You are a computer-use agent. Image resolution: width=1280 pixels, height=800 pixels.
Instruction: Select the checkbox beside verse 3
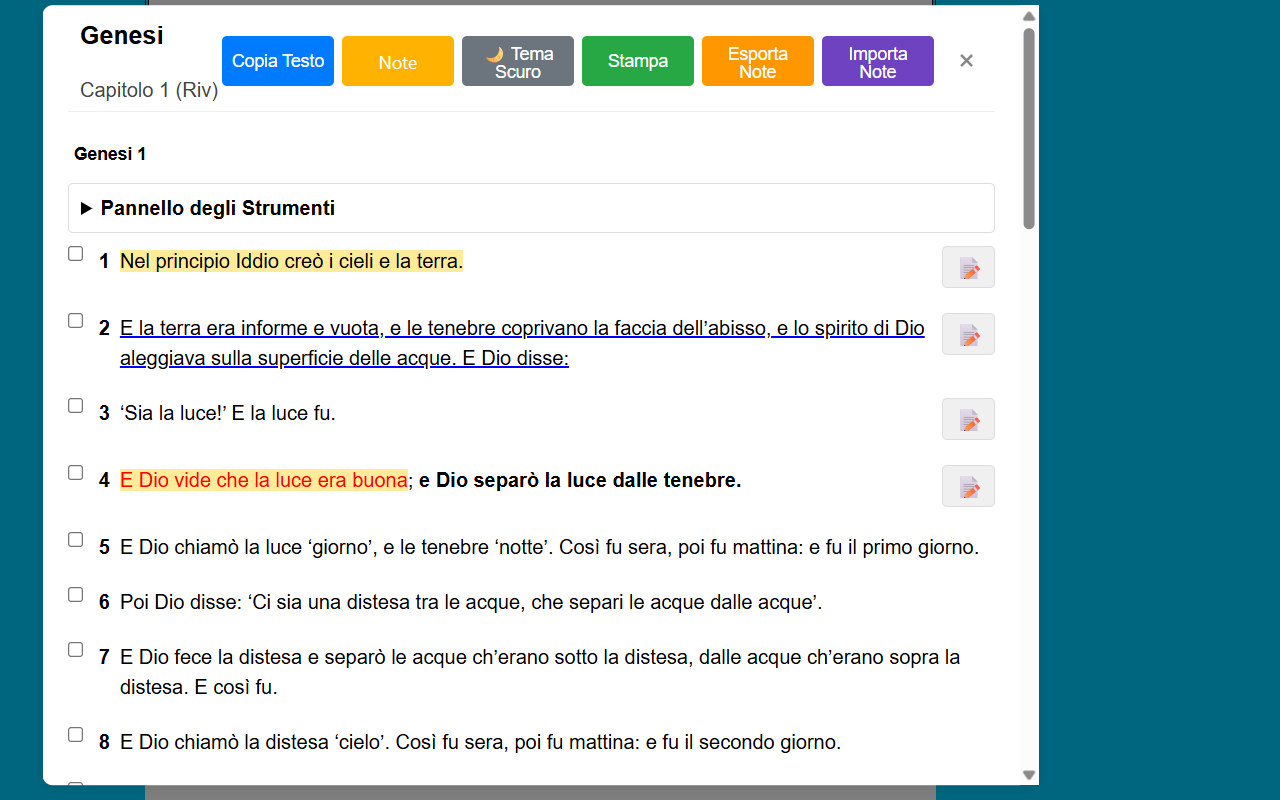[75, 405]
